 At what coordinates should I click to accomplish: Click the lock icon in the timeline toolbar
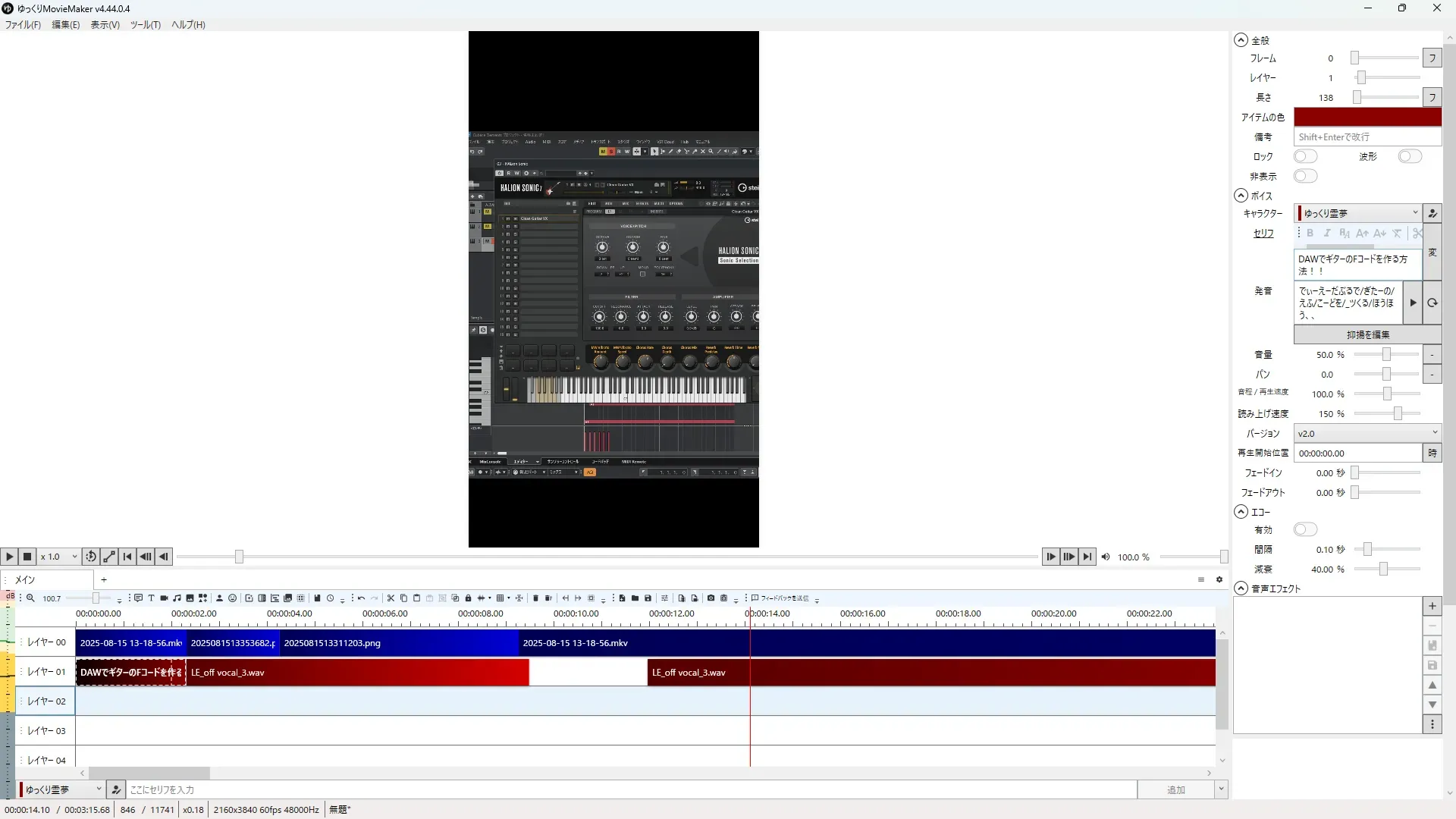click(468, 598)
